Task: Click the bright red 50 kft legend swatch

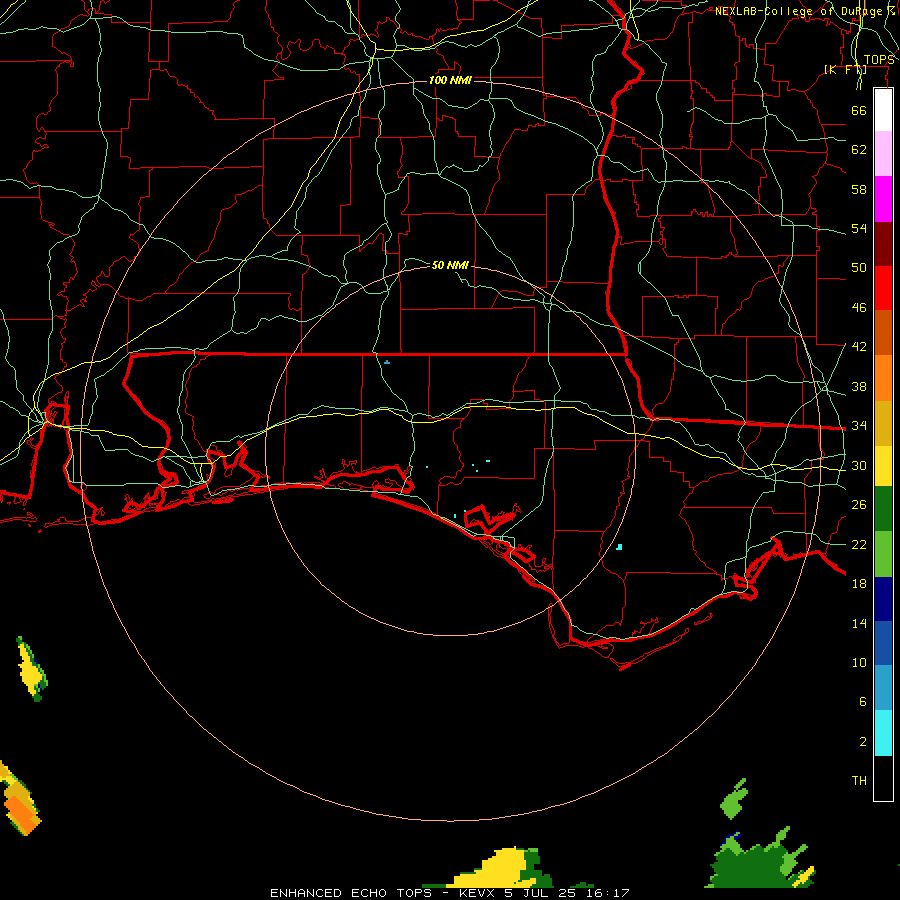Action: tap(883, 288)
